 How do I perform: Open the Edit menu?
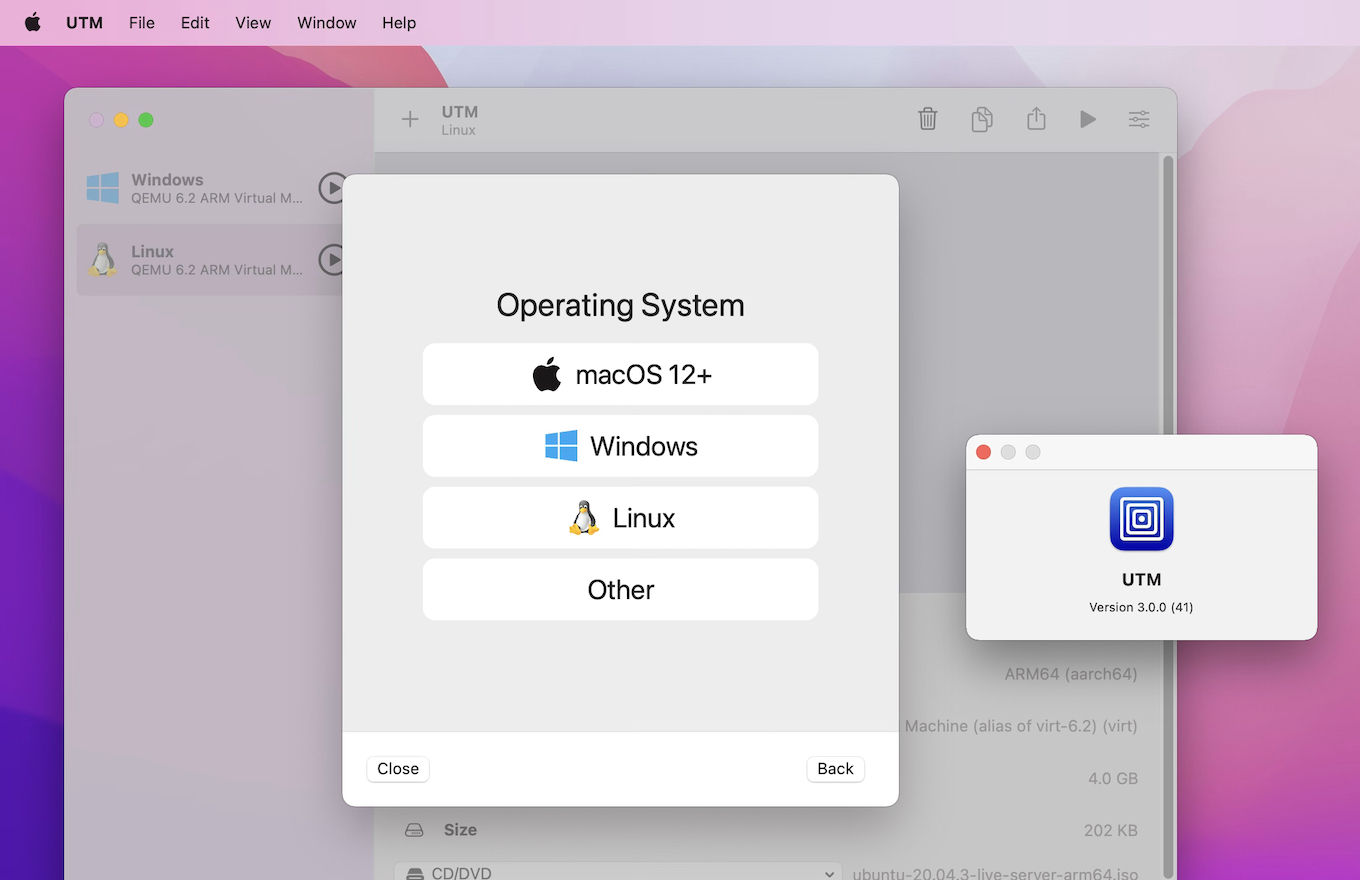(x=195, y=22)
